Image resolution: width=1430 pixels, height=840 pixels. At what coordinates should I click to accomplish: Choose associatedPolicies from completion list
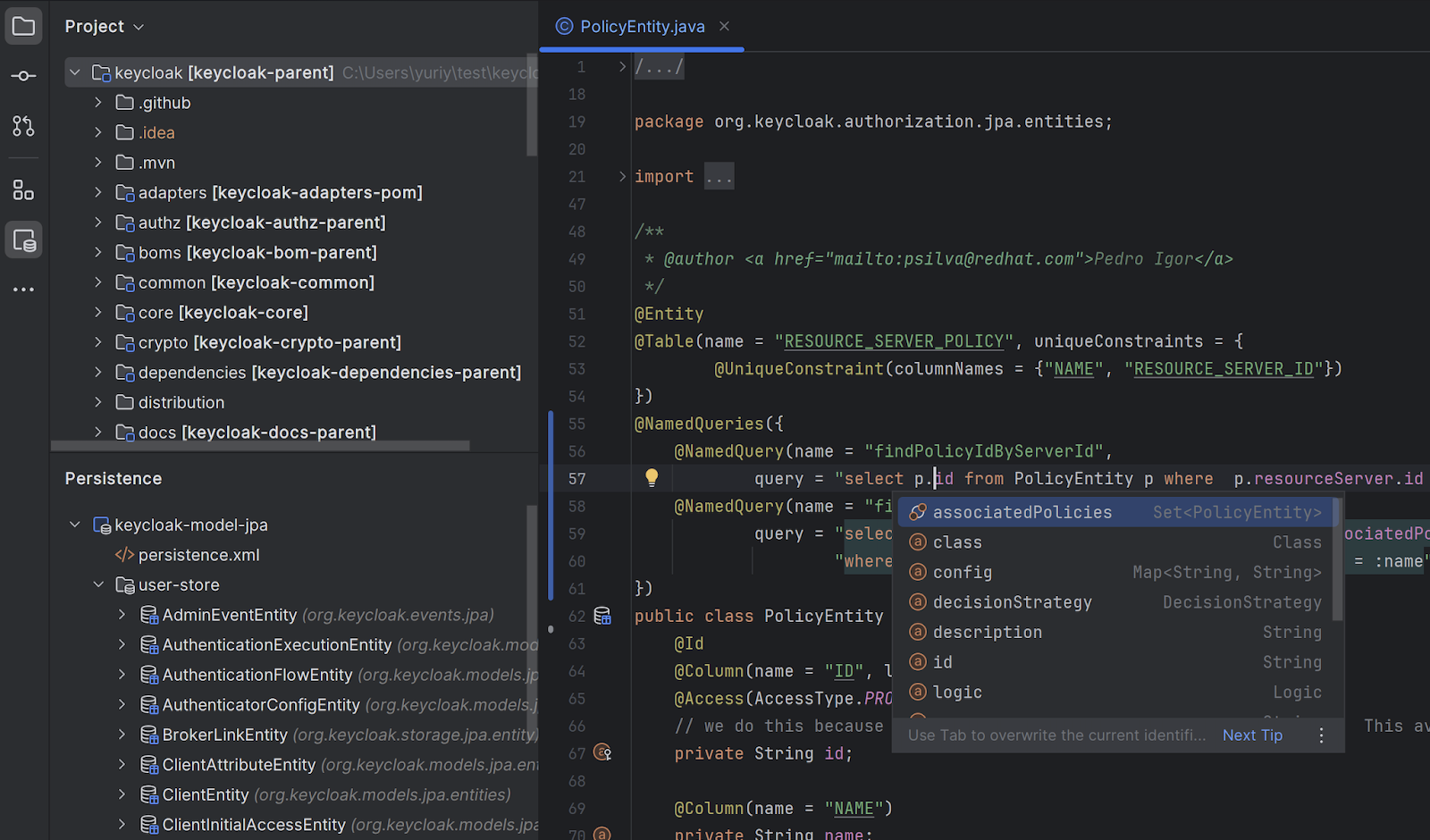pyautogui.click(x=1022, y=512)
